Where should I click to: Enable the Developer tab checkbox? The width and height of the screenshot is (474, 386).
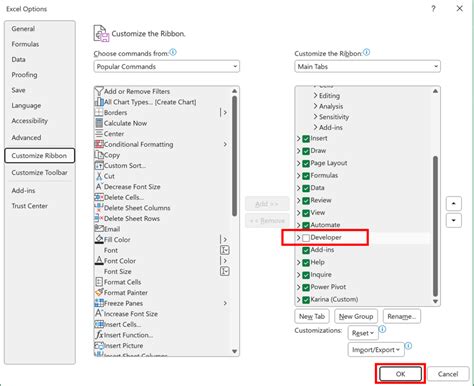coord(306,238)
